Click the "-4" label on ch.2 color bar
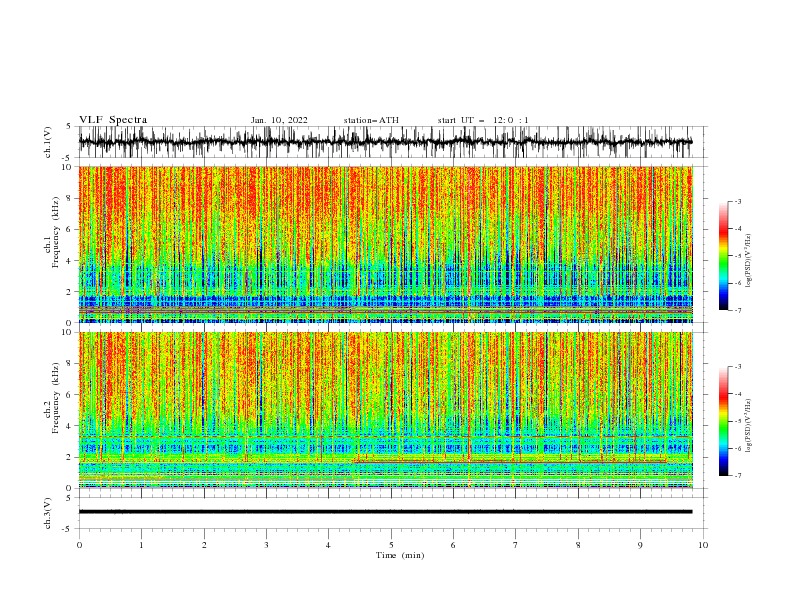This screenshot has width=792, height=612. tap(738, 394)
